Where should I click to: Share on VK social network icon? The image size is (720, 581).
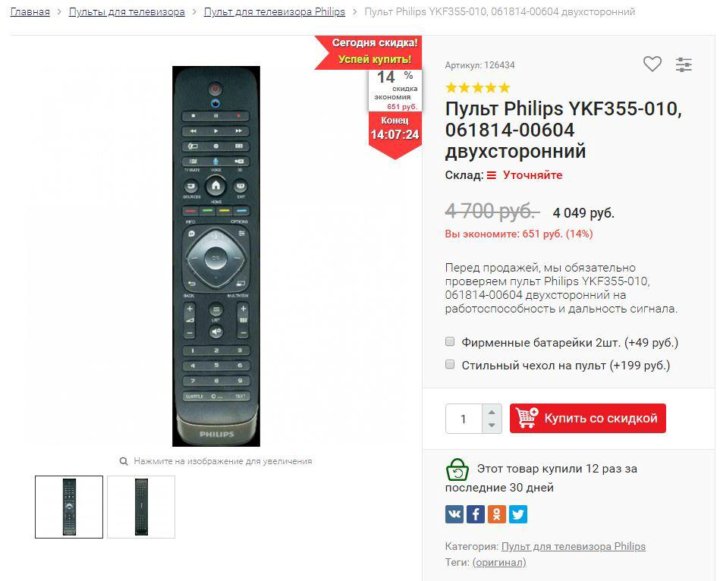[454, 514]
